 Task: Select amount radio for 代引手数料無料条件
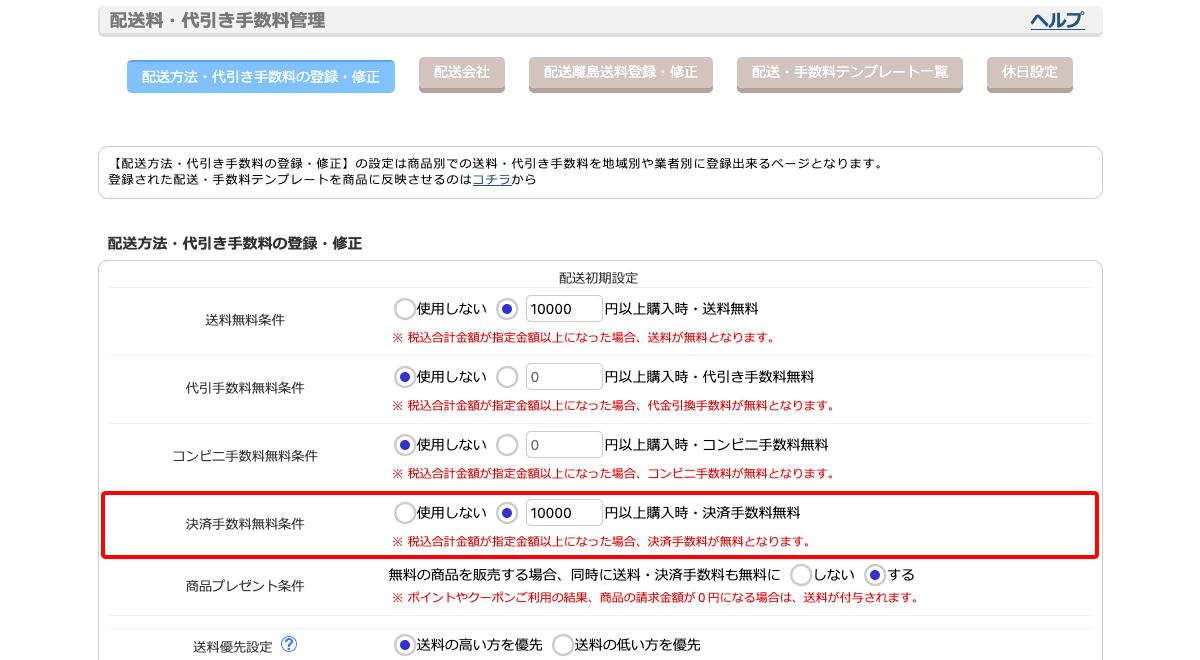click(x=507, y=377)
